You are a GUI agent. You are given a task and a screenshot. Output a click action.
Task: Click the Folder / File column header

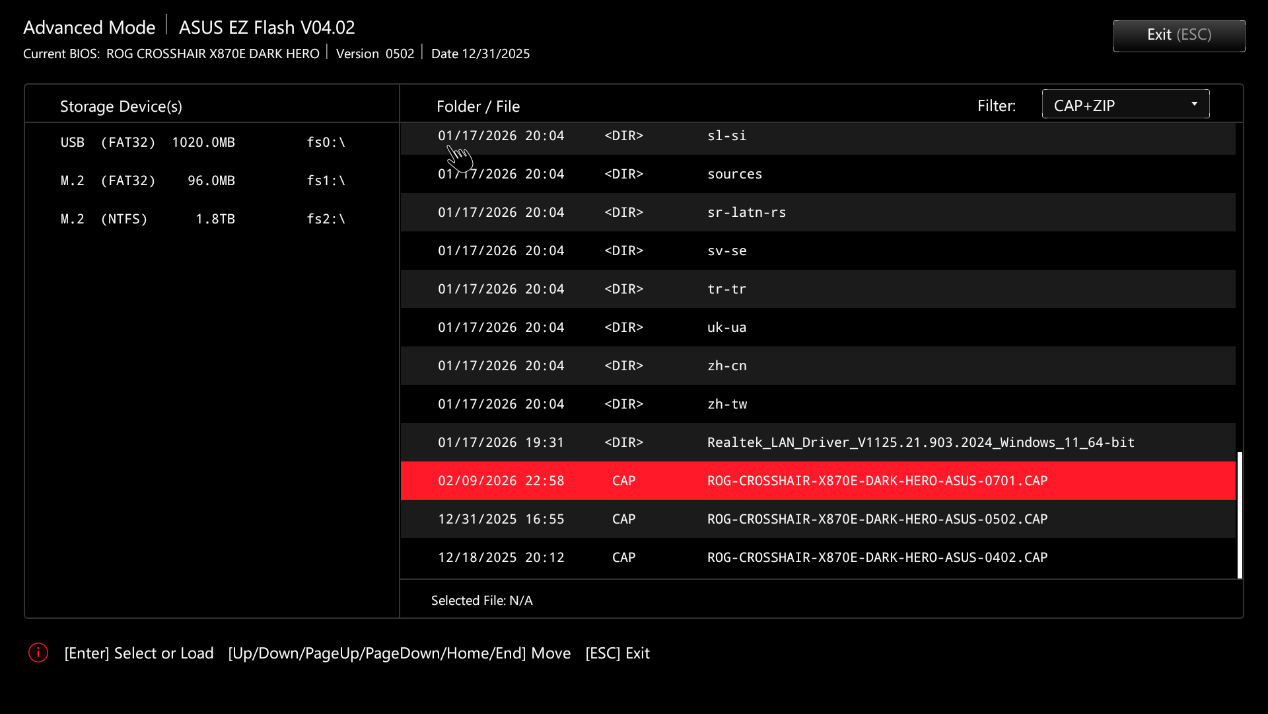pyautogui.click(x=478, y=106)
